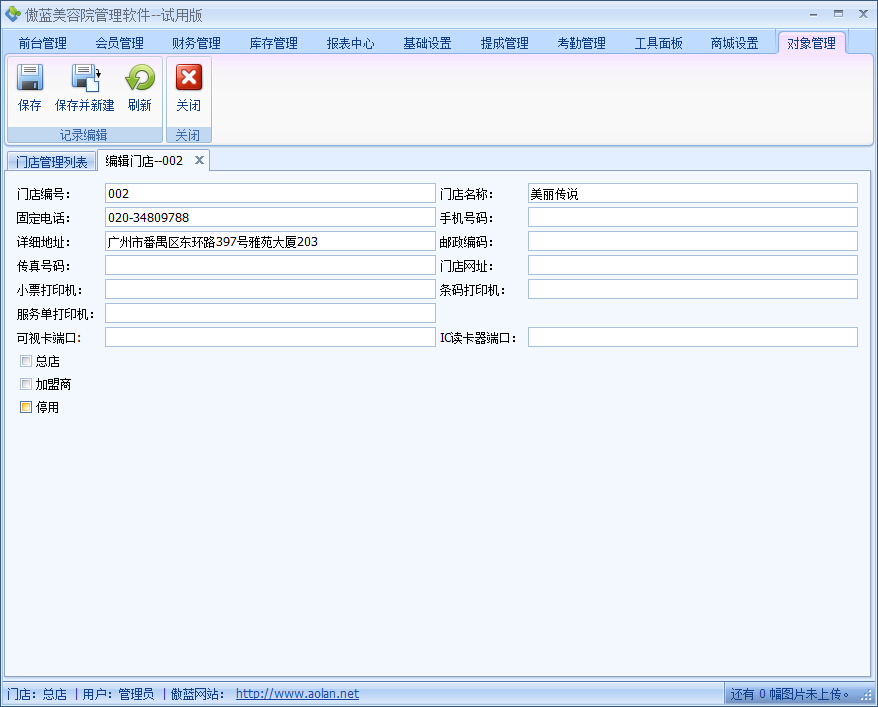The width and height of the screenshot is (878, 707).
Task: Switch to the 财务管理 tab
Action: coord(196,43)
